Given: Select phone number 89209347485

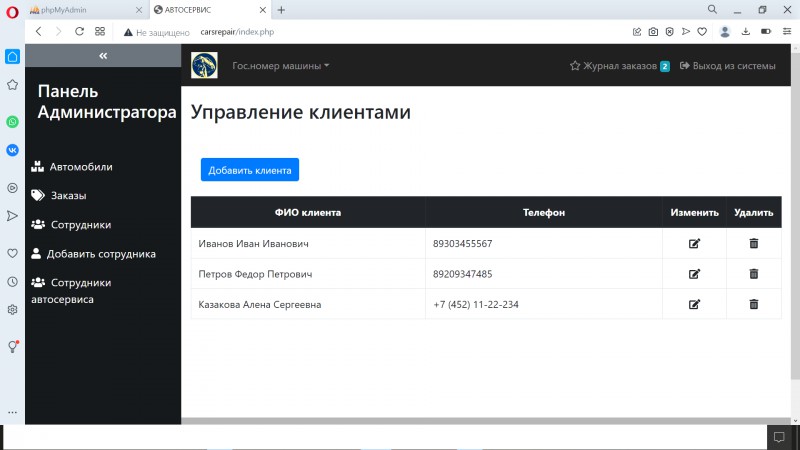Looking at the screenshot, I should click(462, 274).
